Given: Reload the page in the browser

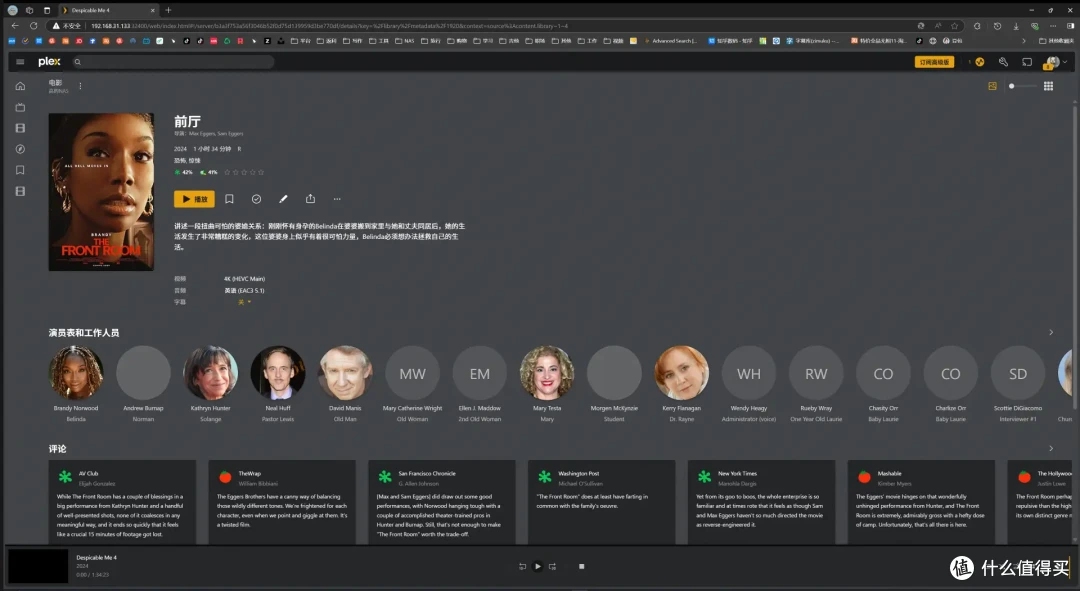Looking at the screenshot, I should (x=33, y=25).
